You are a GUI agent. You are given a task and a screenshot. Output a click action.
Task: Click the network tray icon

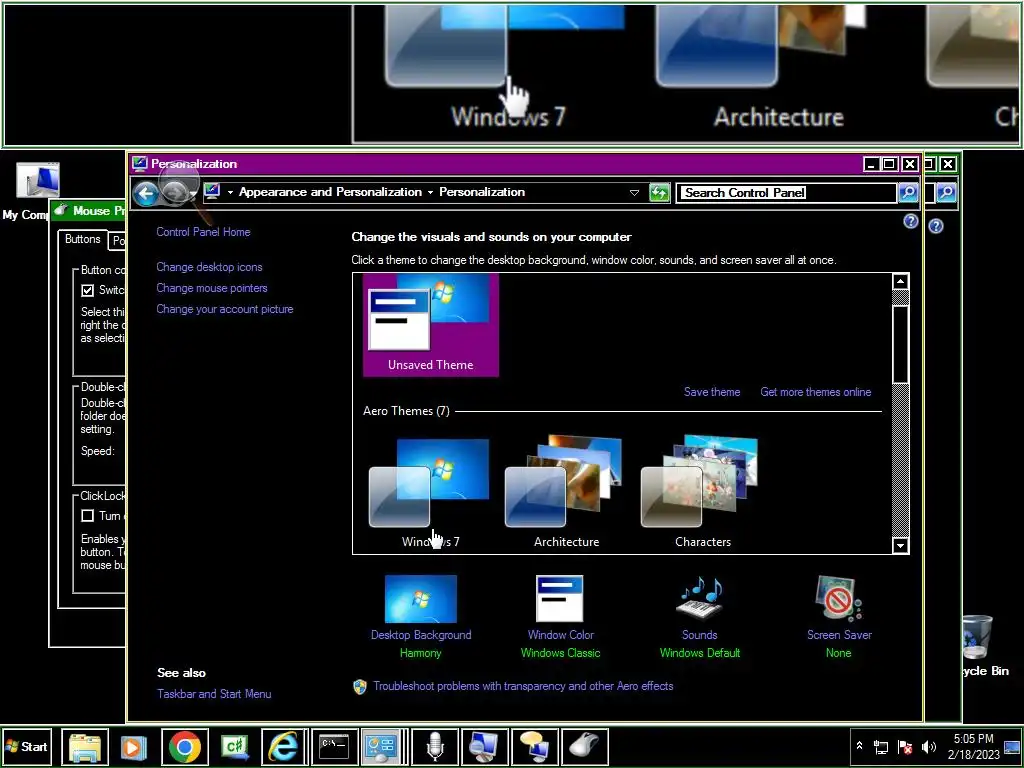882,747
